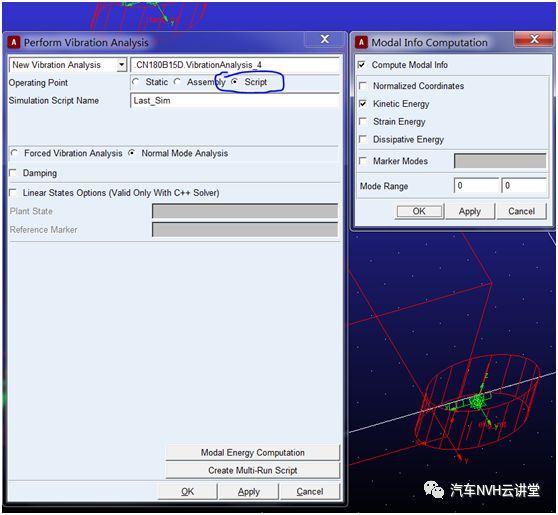The height and width of the screenshot is (515, 558).
Task: Click Modal Energy Computation button
Action: [x=253, y=452]
